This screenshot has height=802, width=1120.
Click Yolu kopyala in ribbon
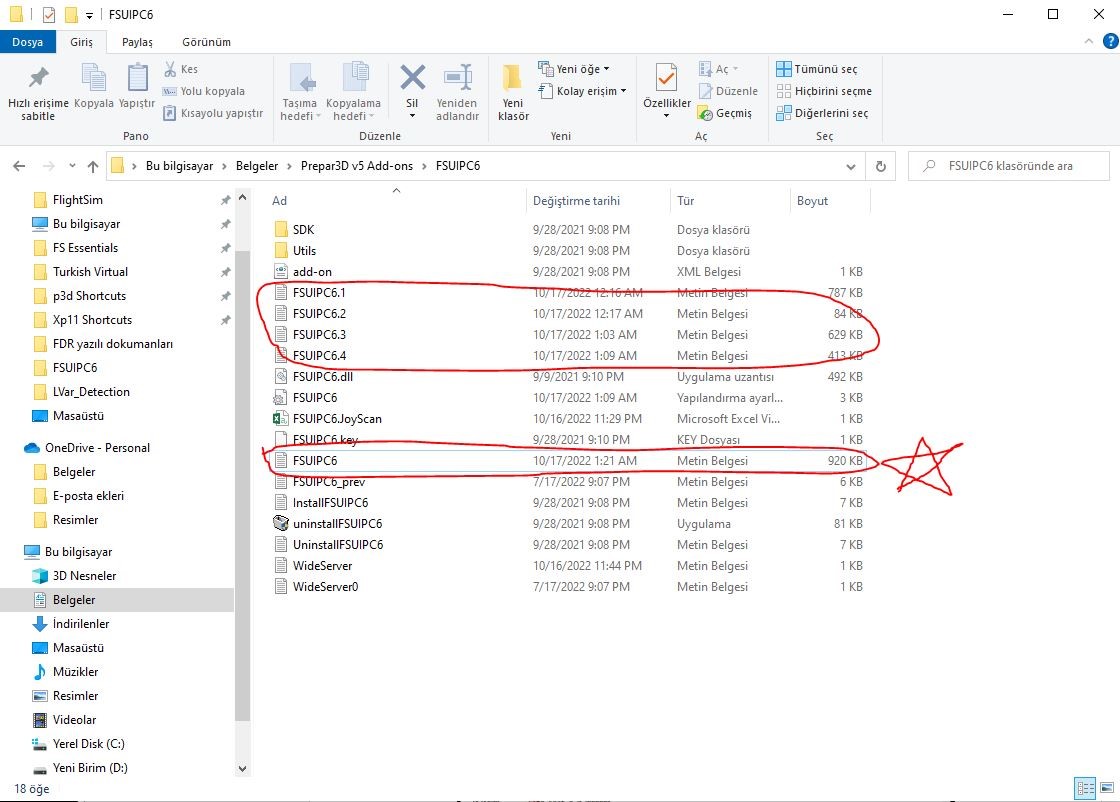click(204, 91)
